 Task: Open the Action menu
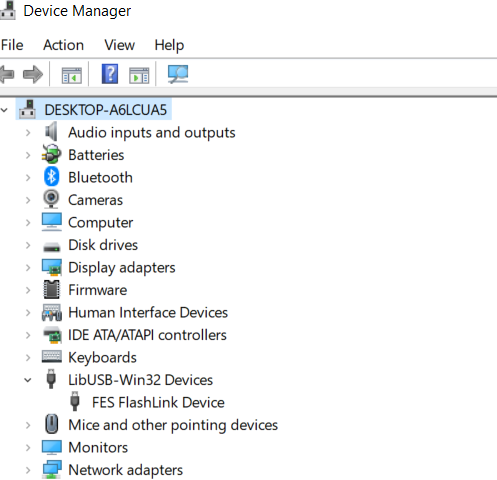pos(63,45)
